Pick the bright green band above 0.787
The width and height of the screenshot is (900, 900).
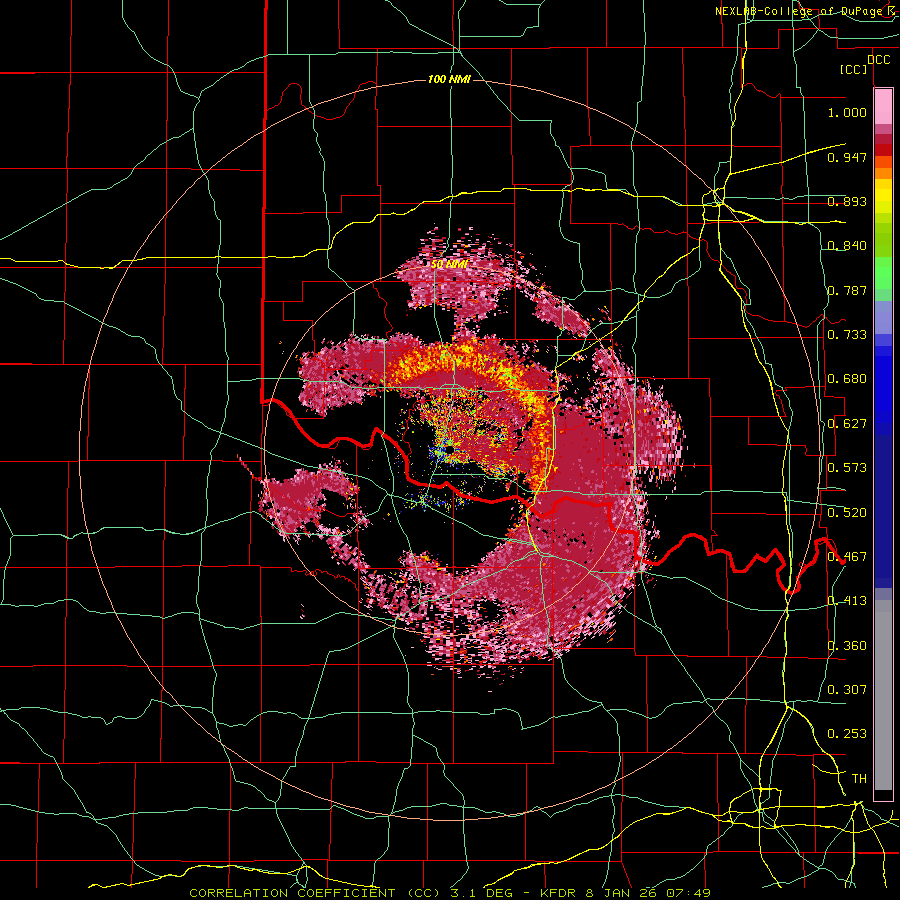(883, 273)
